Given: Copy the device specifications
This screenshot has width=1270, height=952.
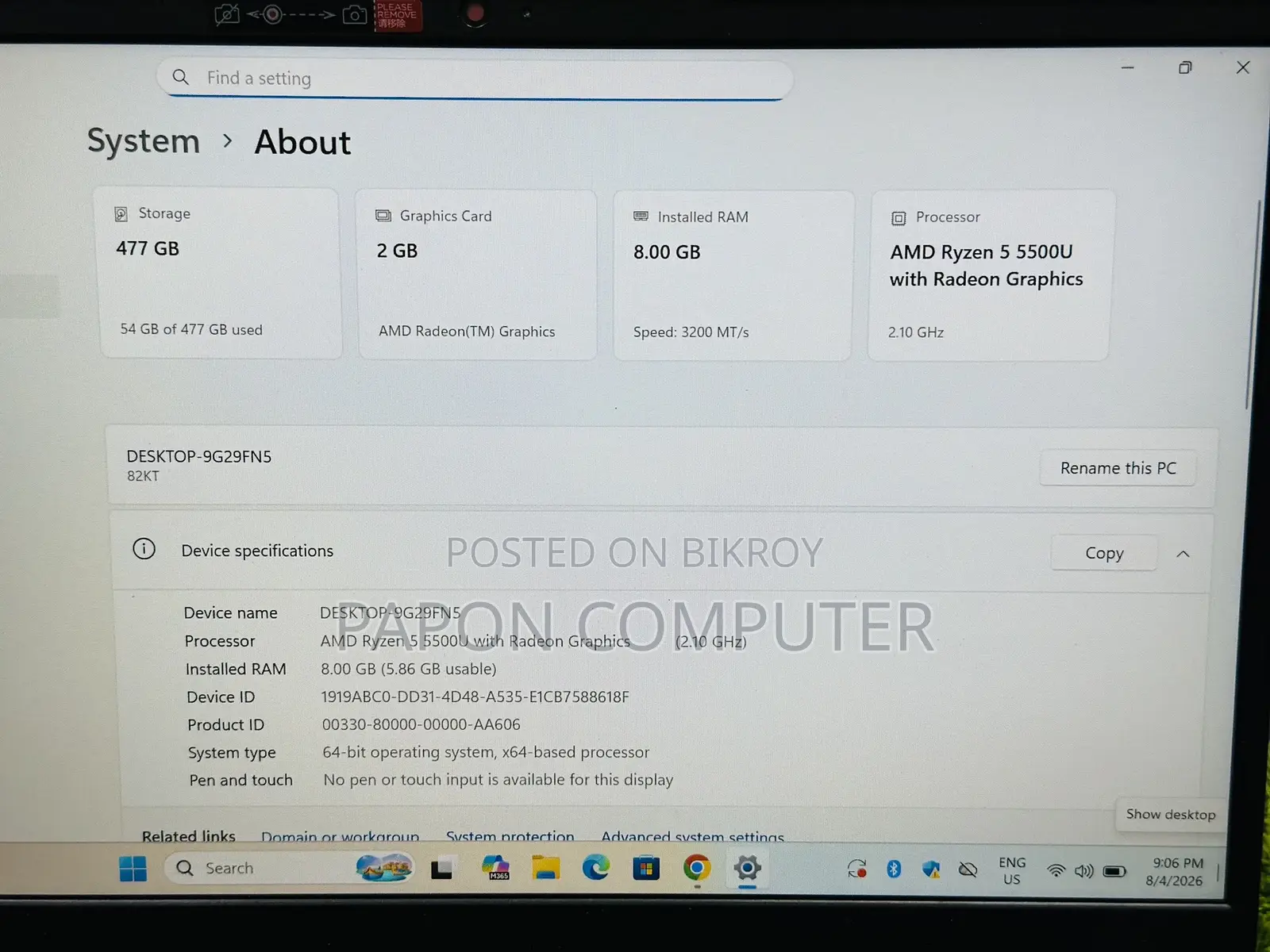Looking at the screenshot, I should [x=1104, y=553].
